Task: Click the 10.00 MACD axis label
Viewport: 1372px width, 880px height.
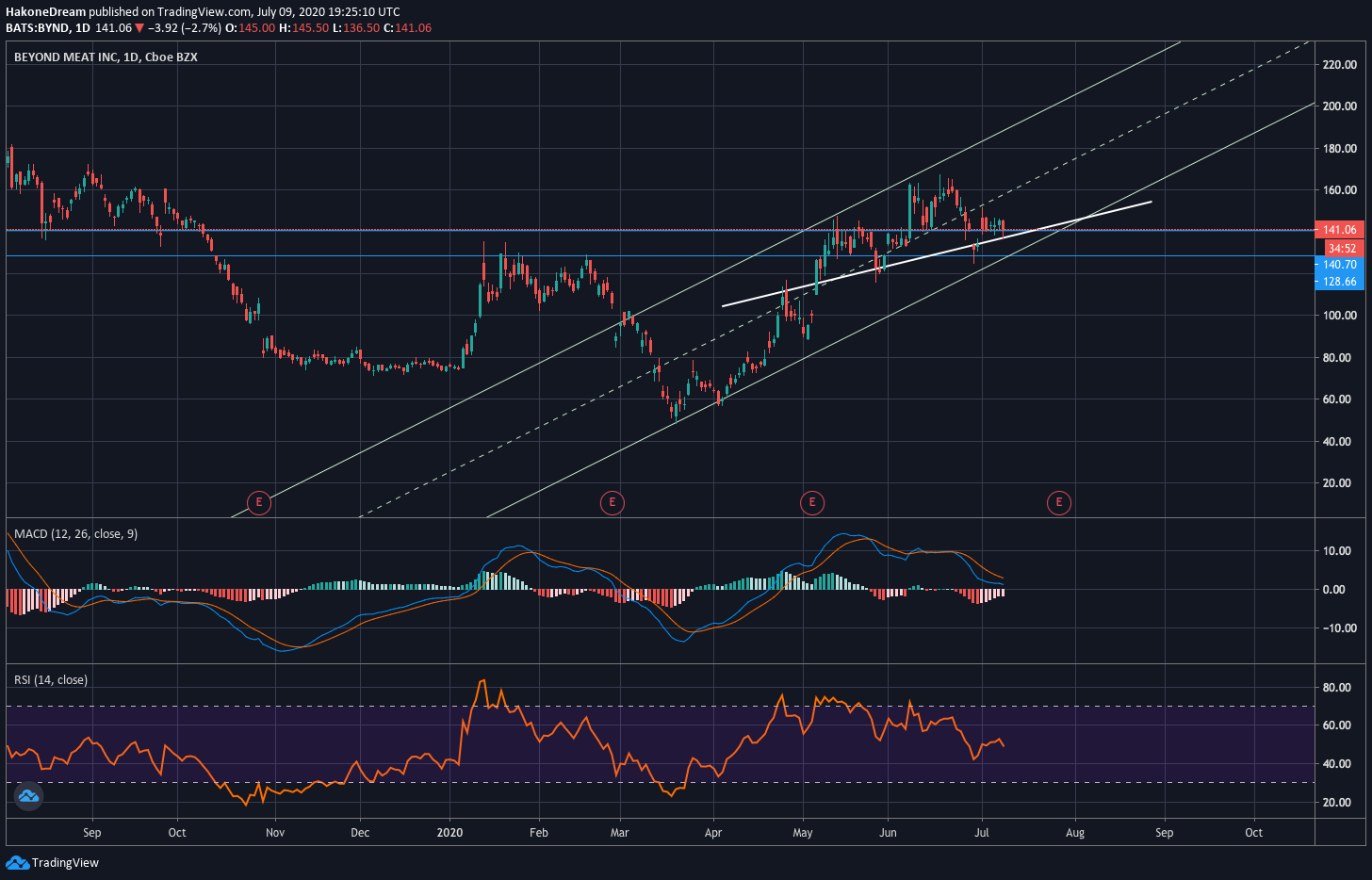Action: click(x=1336, y=551)
